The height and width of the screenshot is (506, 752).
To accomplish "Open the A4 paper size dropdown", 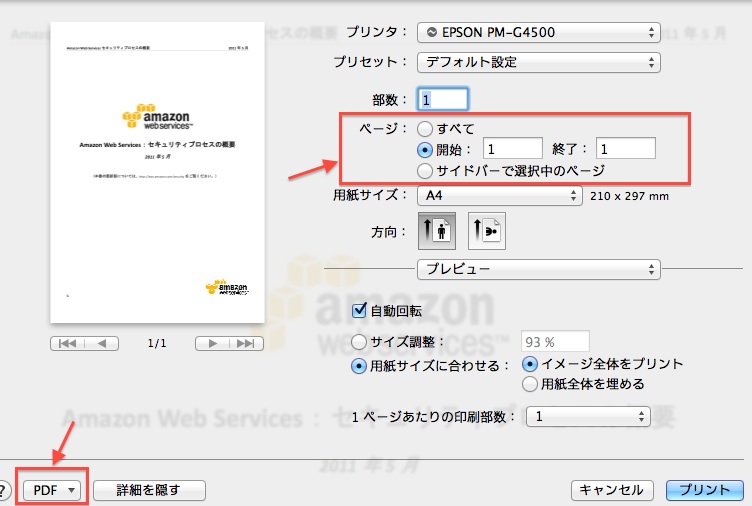I will tap(500, 195).
